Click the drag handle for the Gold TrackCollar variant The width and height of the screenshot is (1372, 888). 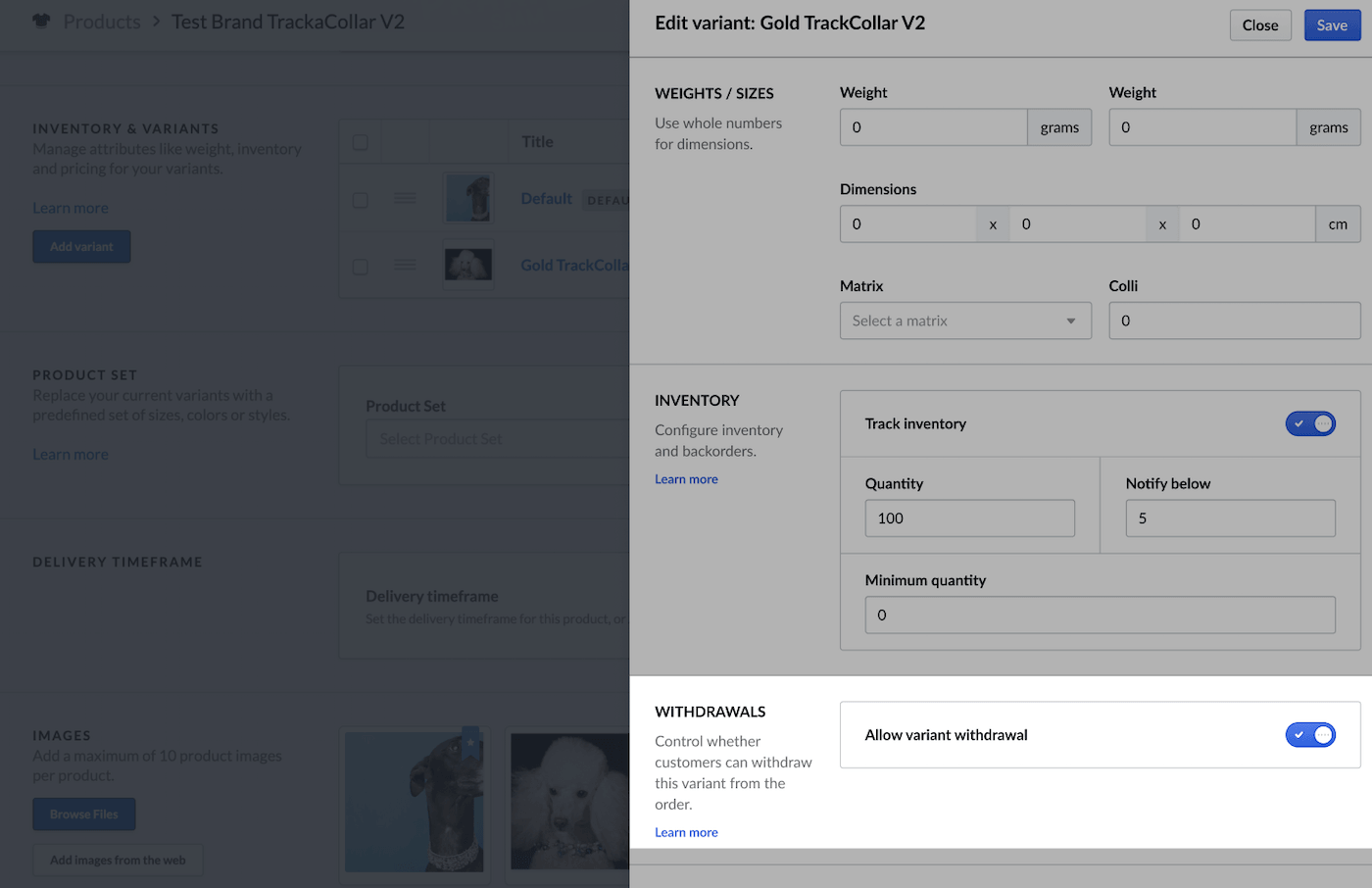click(x=405, y=266)
